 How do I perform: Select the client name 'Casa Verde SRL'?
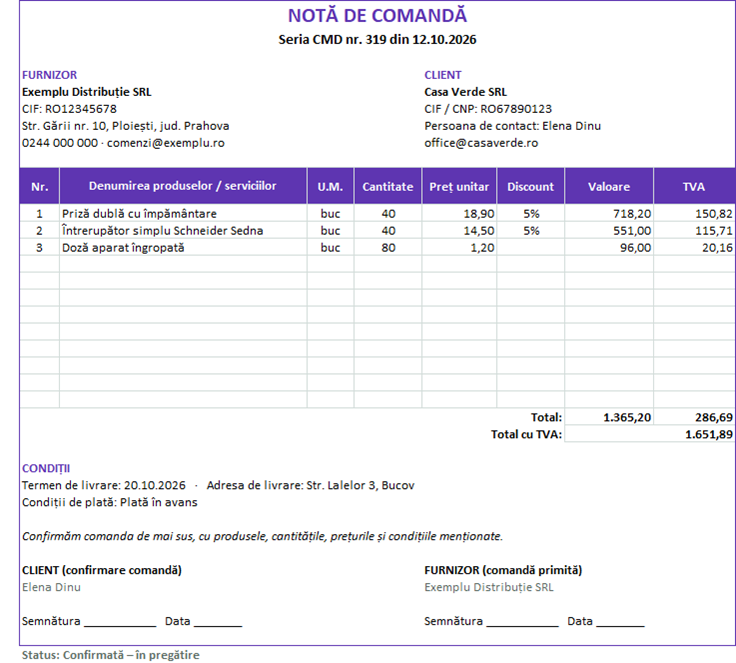(x=466, y=92)
